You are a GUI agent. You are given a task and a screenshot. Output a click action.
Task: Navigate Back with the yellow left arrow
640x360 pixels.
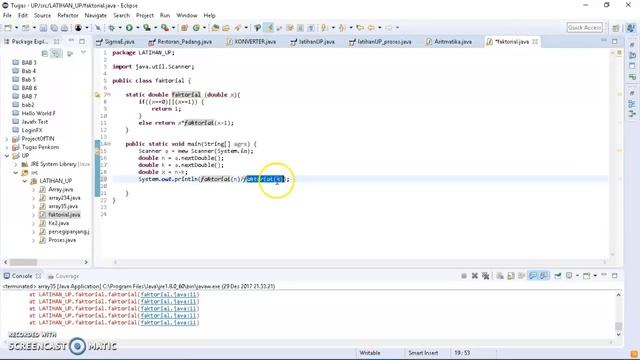[x=371, y=28]
